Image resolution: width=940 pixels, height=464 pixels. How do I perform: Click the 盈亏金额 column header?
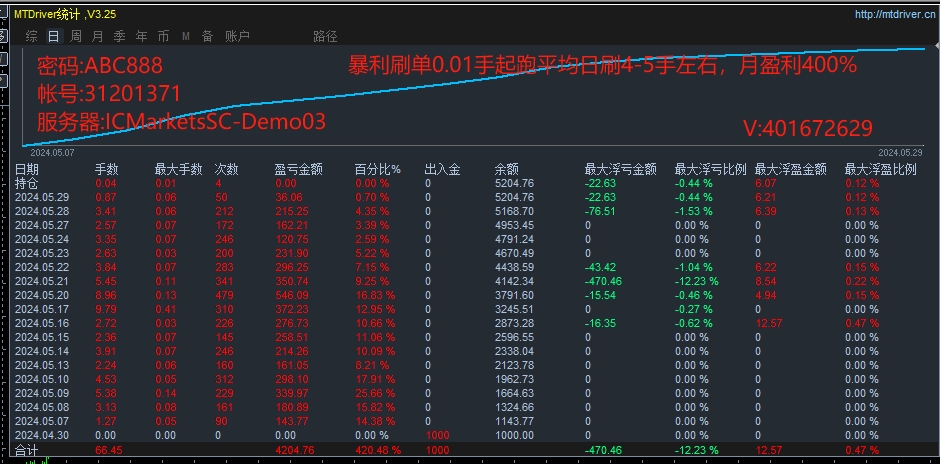pyautogui.click(x=298, y=169)
